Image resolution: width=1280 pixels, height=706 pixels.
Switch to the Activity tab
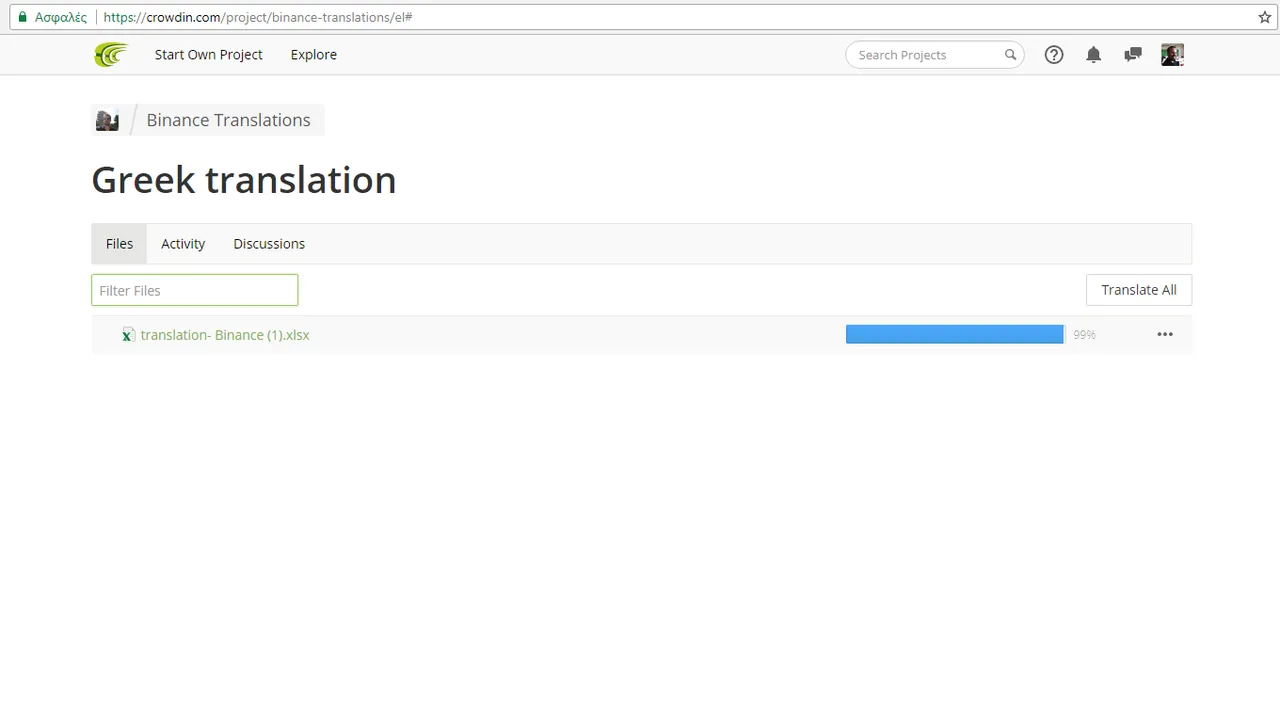point(183,244)
